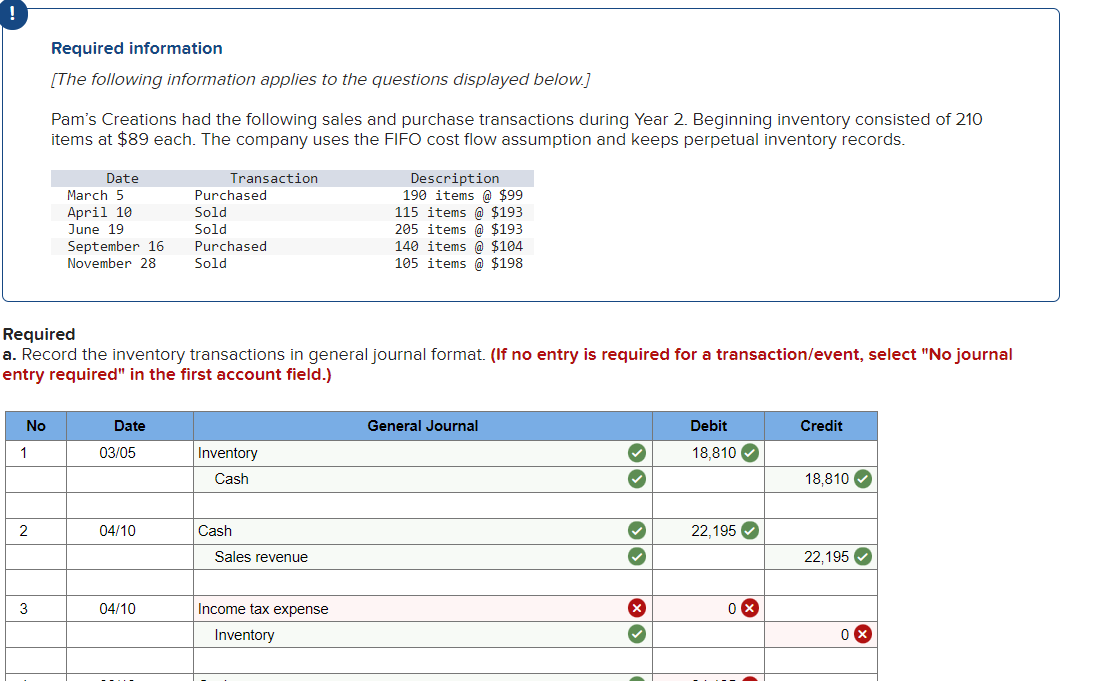The width and height of the screenshot is (1107, 681).
Task: Click the Date column header in journal
Action: (x=130, y=426)
